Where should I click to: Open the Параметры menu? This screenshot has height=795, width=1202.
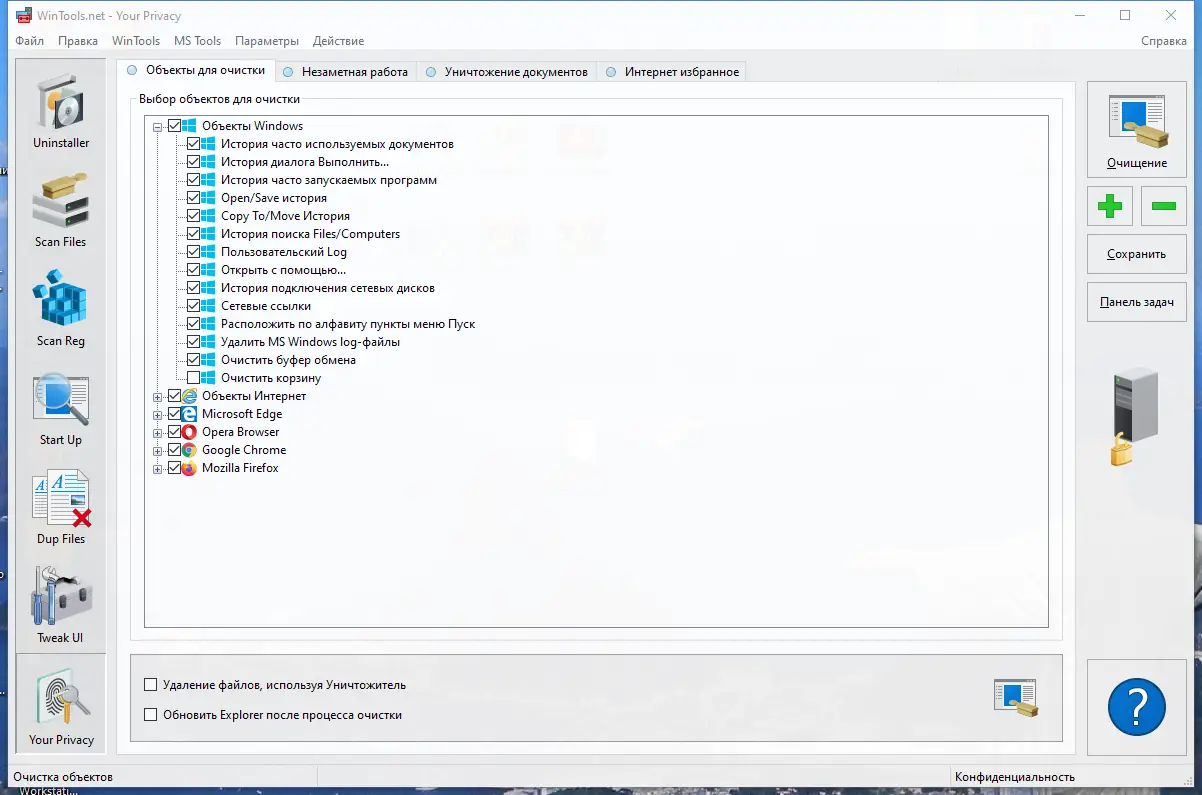[267, 41]
